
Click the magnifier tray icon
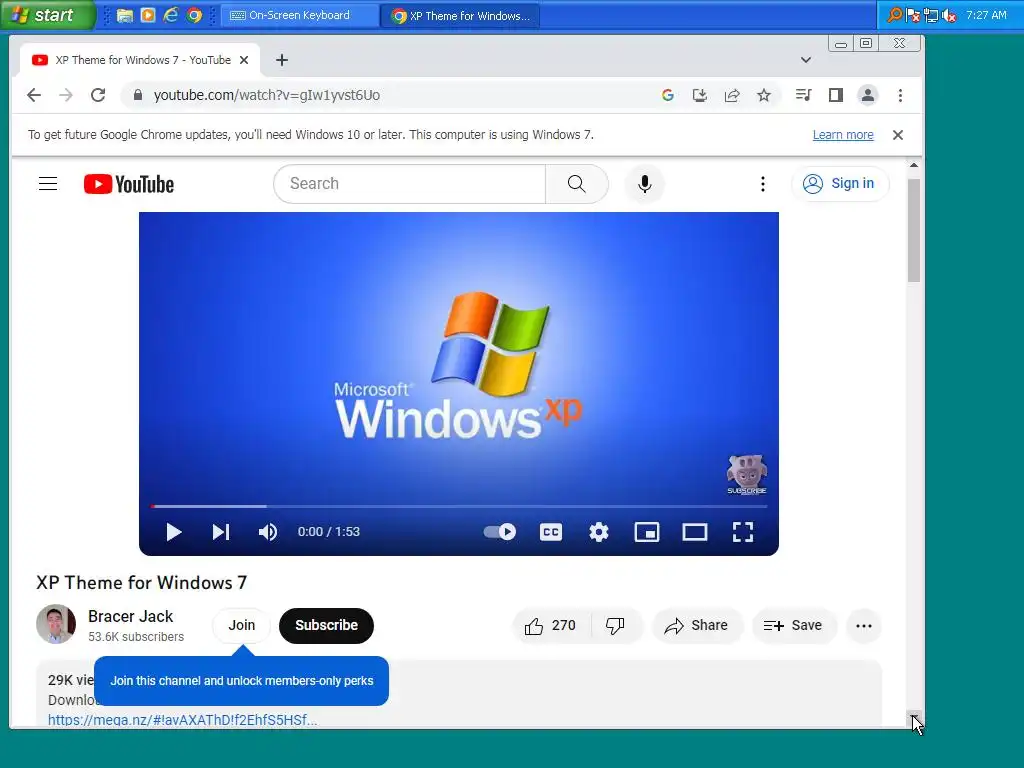pyautogui.click(x=895, y=15)
